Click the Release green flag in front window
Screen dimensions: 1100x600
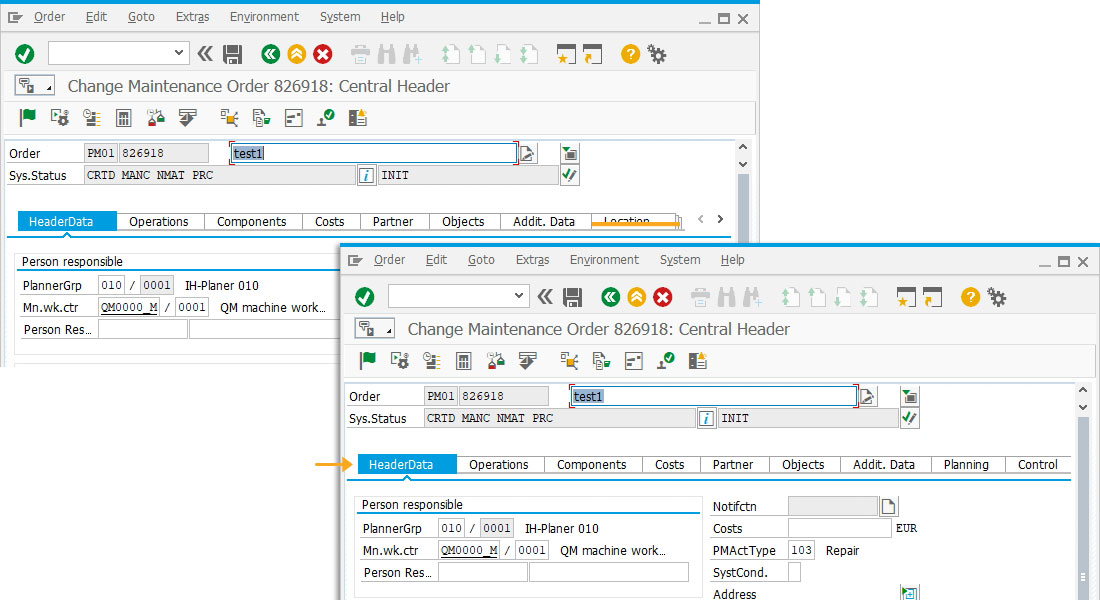[368, 361]
